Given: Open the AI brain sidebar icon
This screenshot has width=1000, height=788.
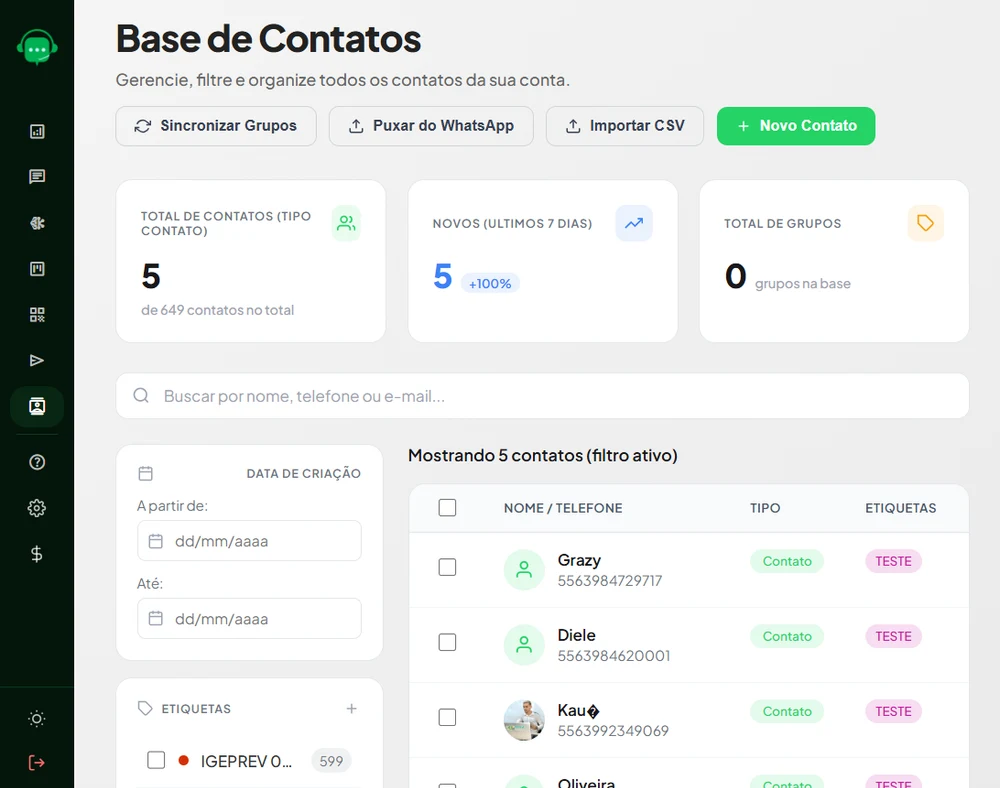Looking at the screenshot, I should pyautogui.click(x=37, y=223).
